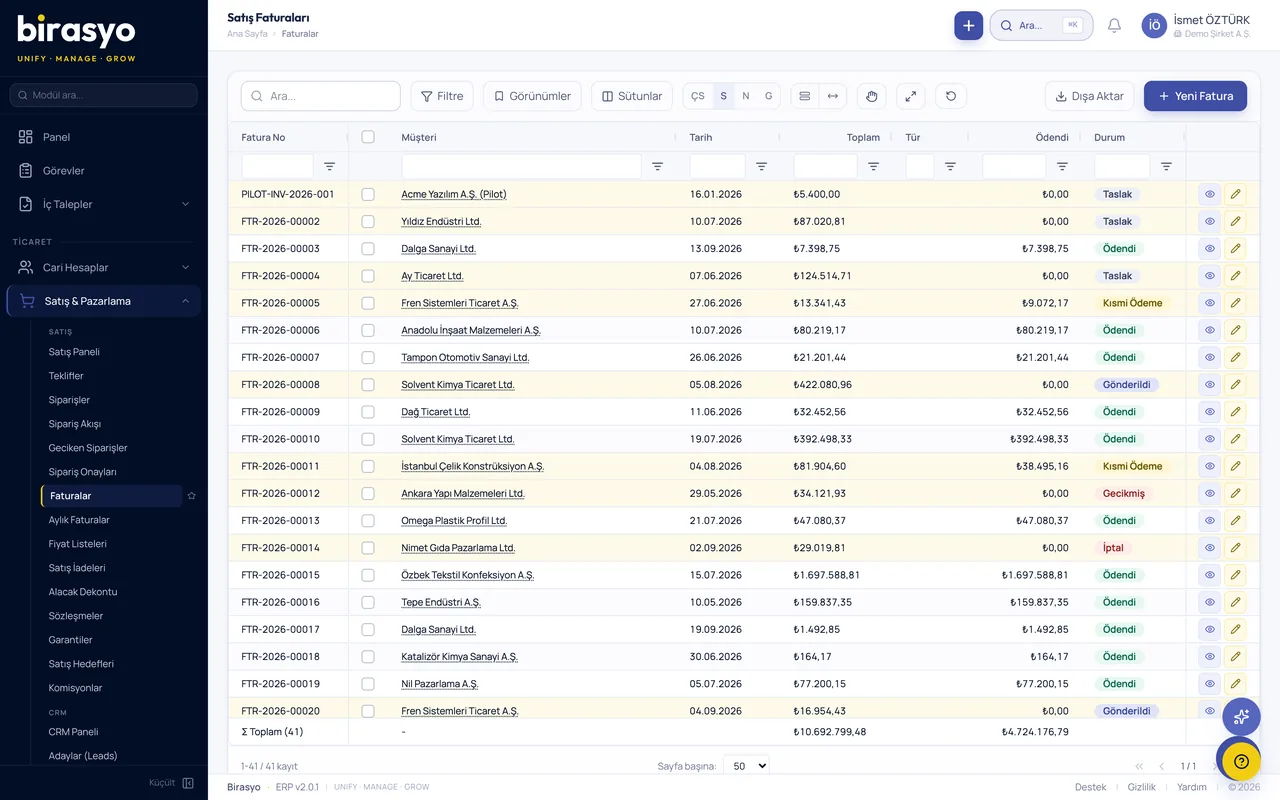This screenshot has height=800, width=1280.
Task: Open the Sayfa başına page-size dropdown
Action: (746, 766)
